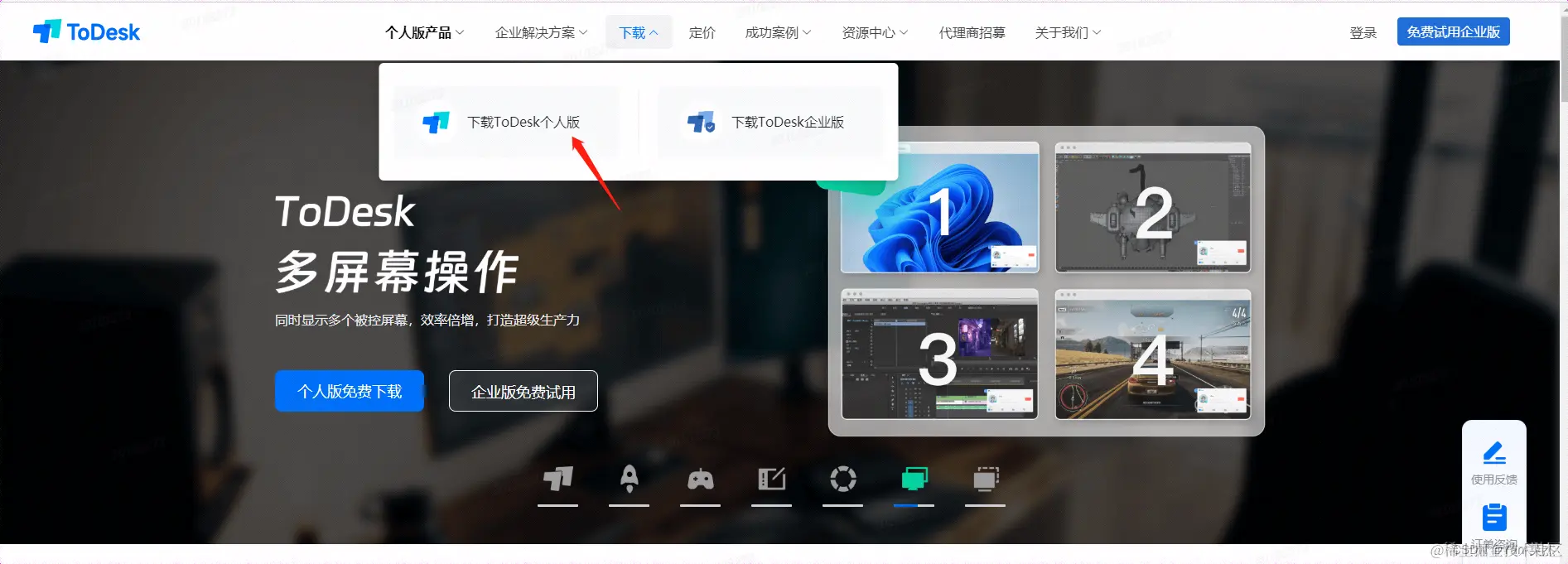Open the 代理商招募 page

pos(972,32)
